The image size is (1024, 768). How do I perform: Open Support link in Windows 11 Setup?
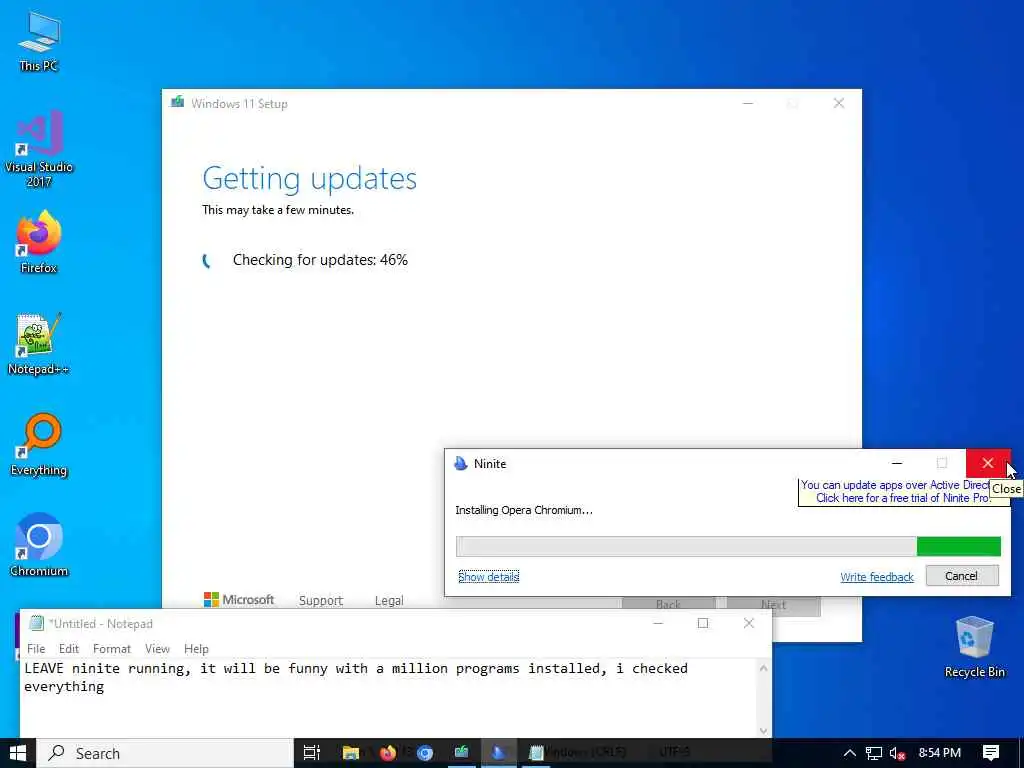(x=321, y=600)
